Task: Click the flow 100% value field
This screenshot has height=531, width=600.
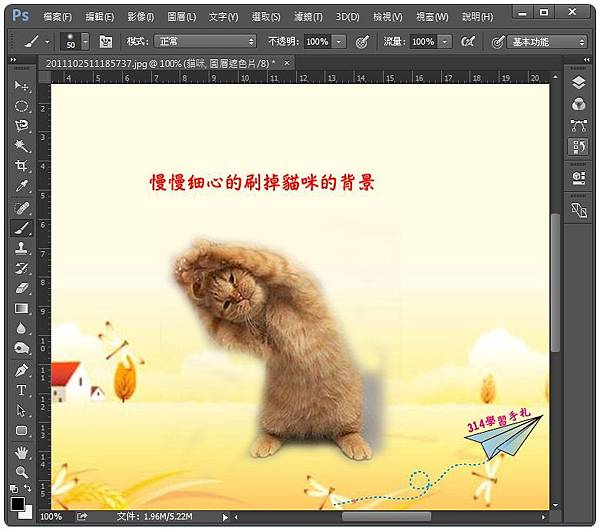Action: pyautogui.click(x=423, y=41)
